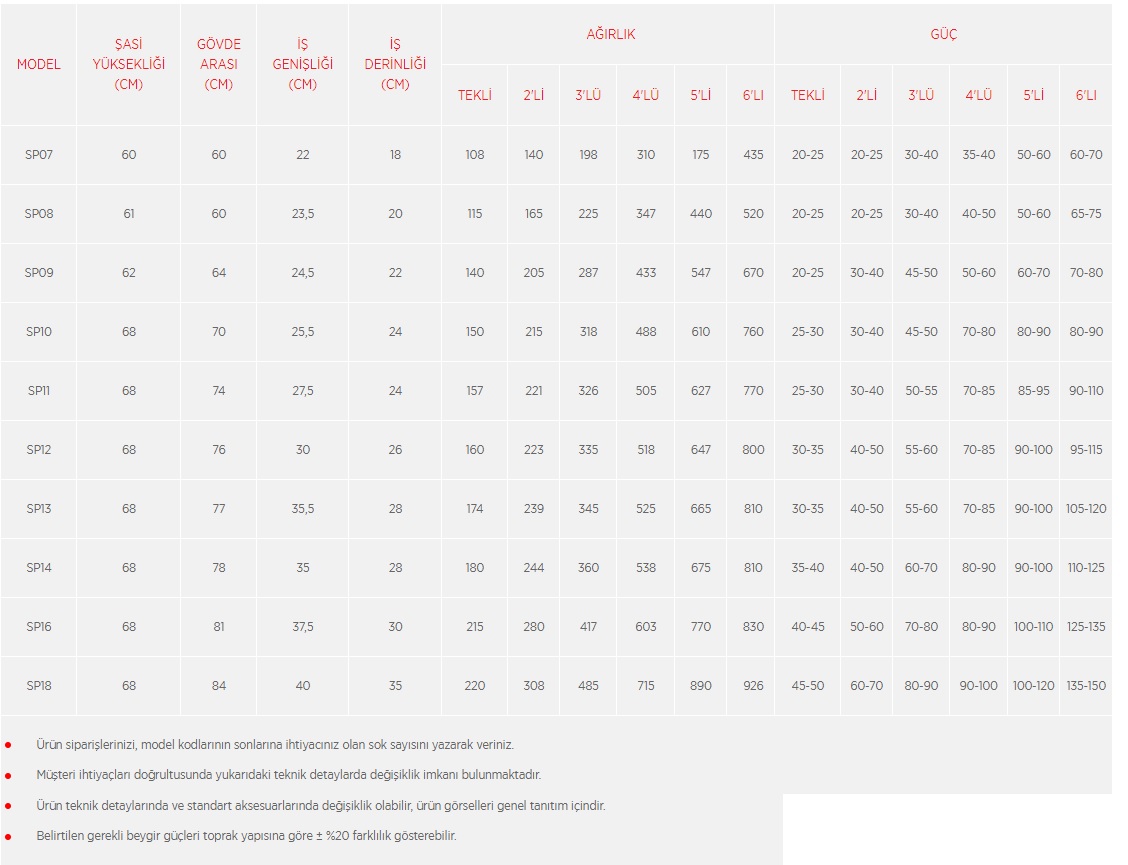Click the İŞ DERİNLİĞİ column header
The image size is (1128, 865).
395,64
